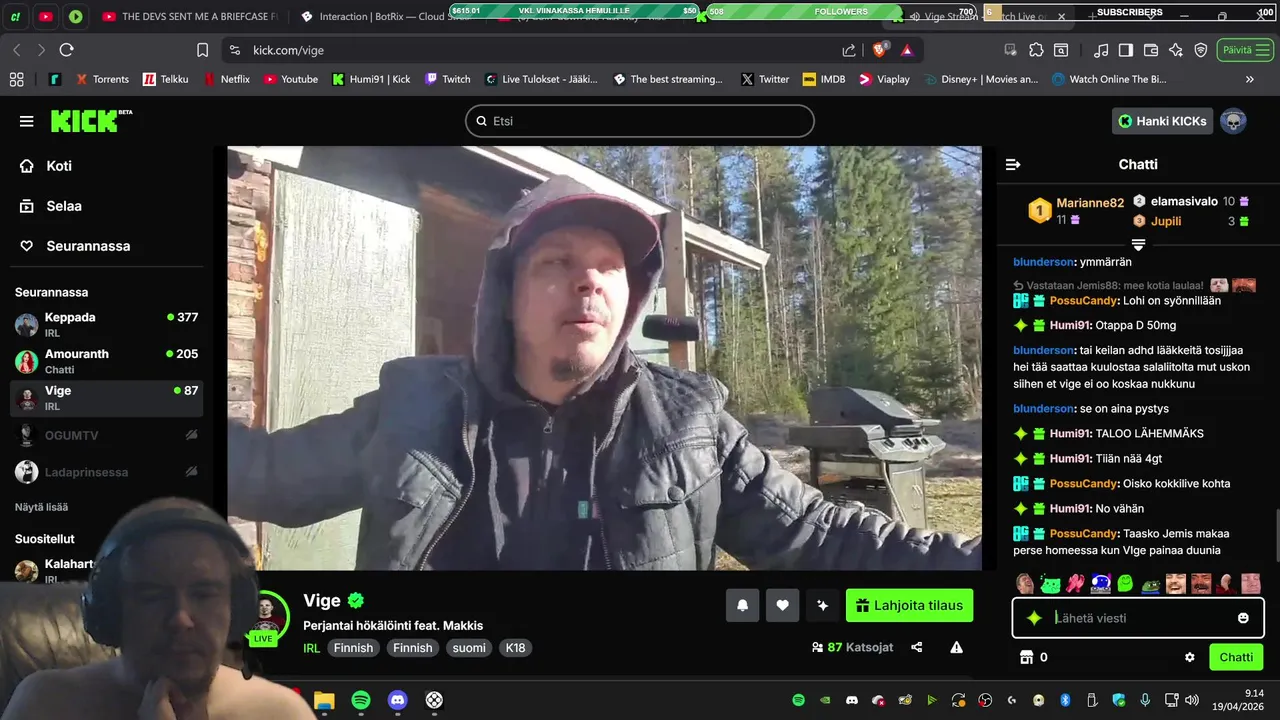
Task: Reload the page in browser
Action: (x=66, y=50)
